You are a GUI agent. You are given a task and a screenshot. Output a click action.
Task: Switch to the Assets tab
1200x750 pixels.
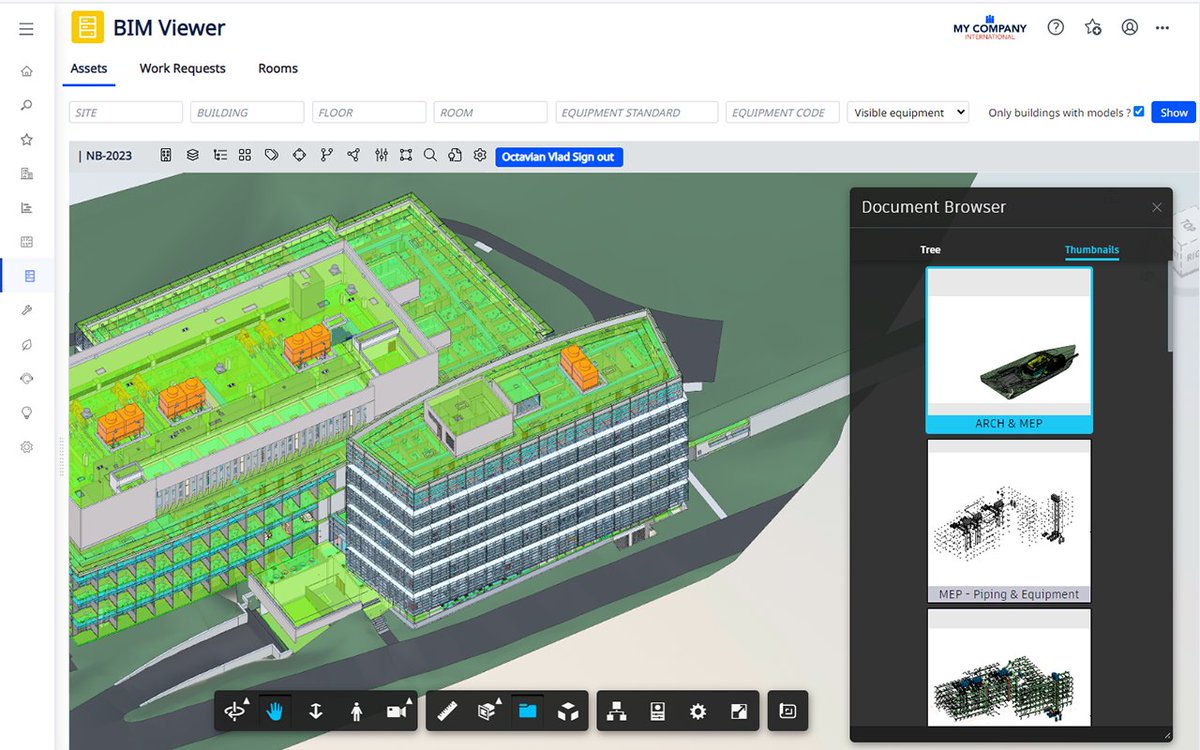[x=89, y=68]
